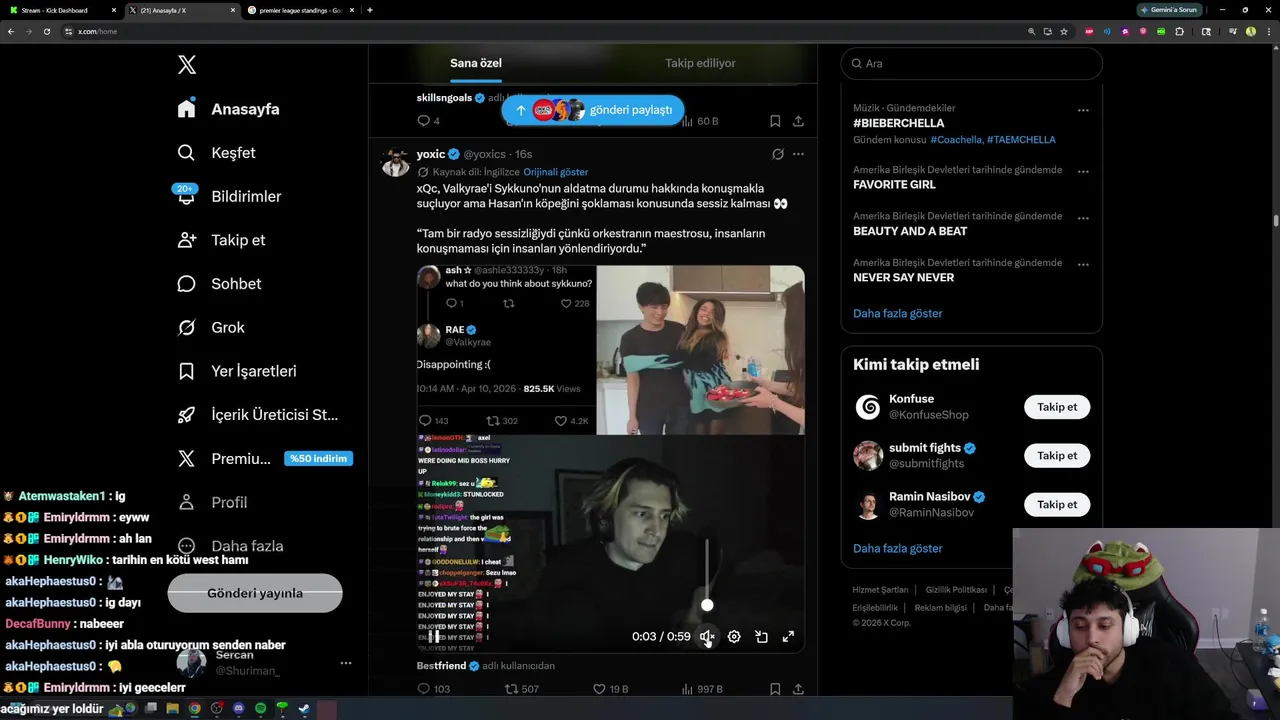Open Anasayfa home in the sidebar
This screenshot has height=720, width=1280.
coord(229,109)
